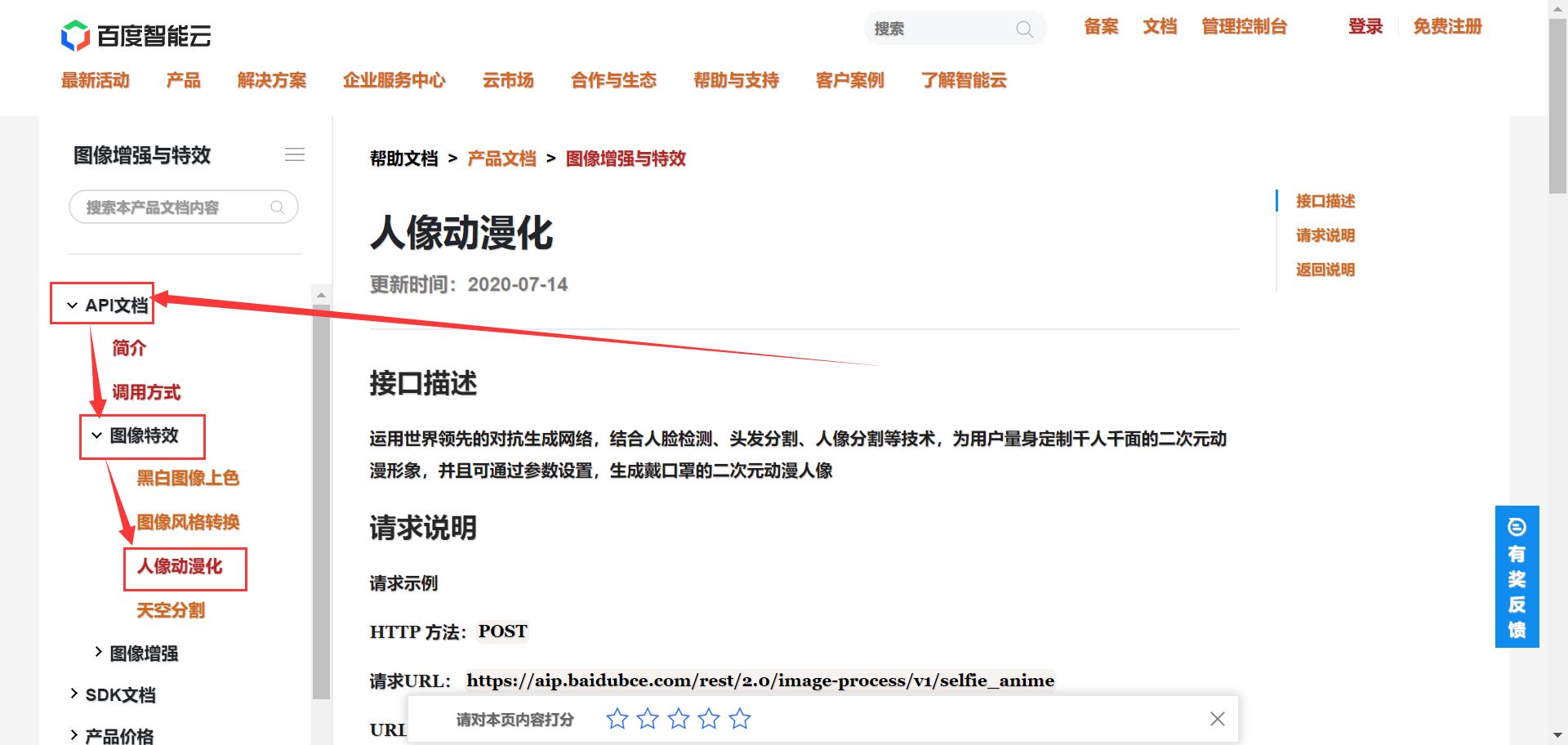Click the page scrollbar up arrow
This screenshot has height=745, width=1568.
point(1558,9)
